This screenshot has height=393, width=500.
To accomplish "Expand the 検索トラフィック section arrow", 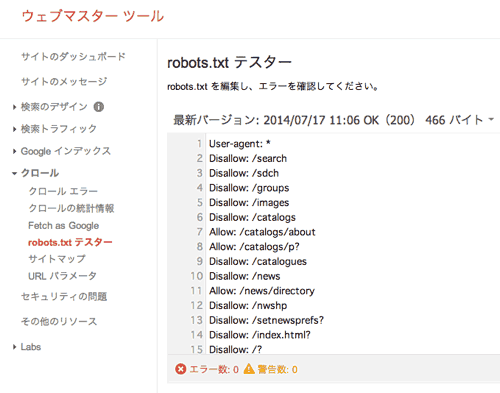I will click(14, 129).
